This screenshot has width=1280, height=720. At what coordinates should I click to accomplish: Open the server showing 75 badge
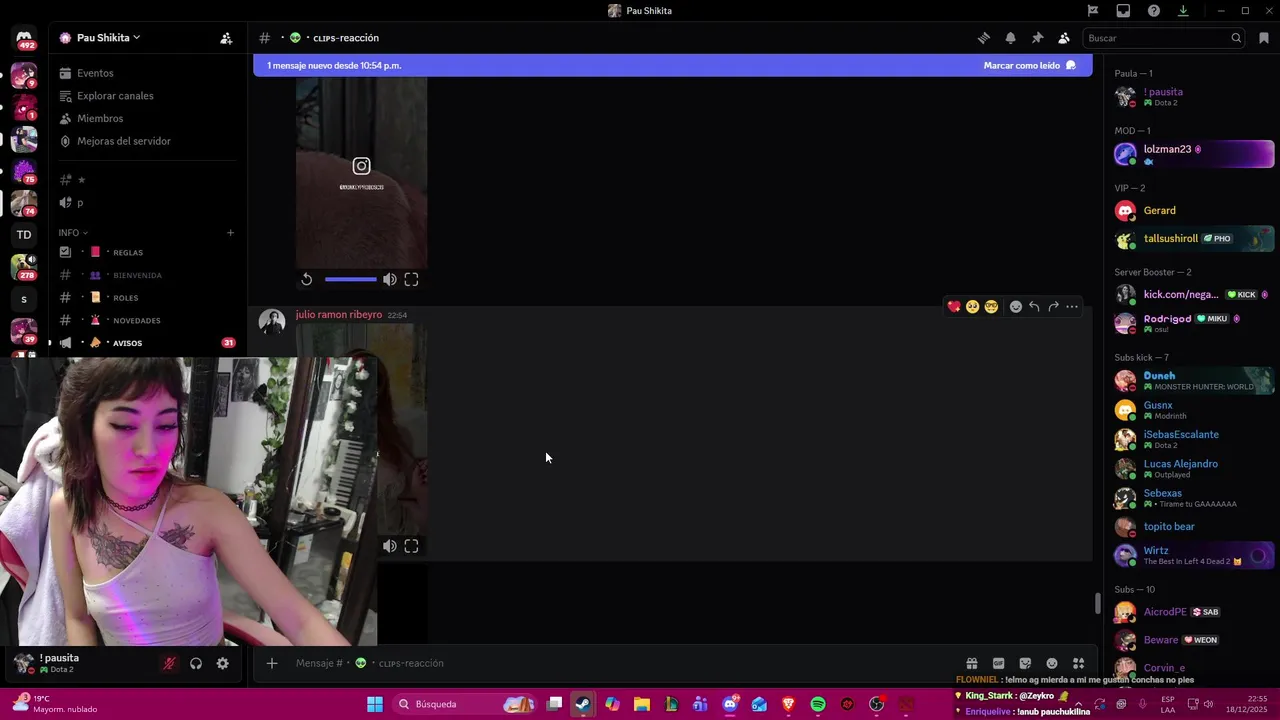point(24,171)
